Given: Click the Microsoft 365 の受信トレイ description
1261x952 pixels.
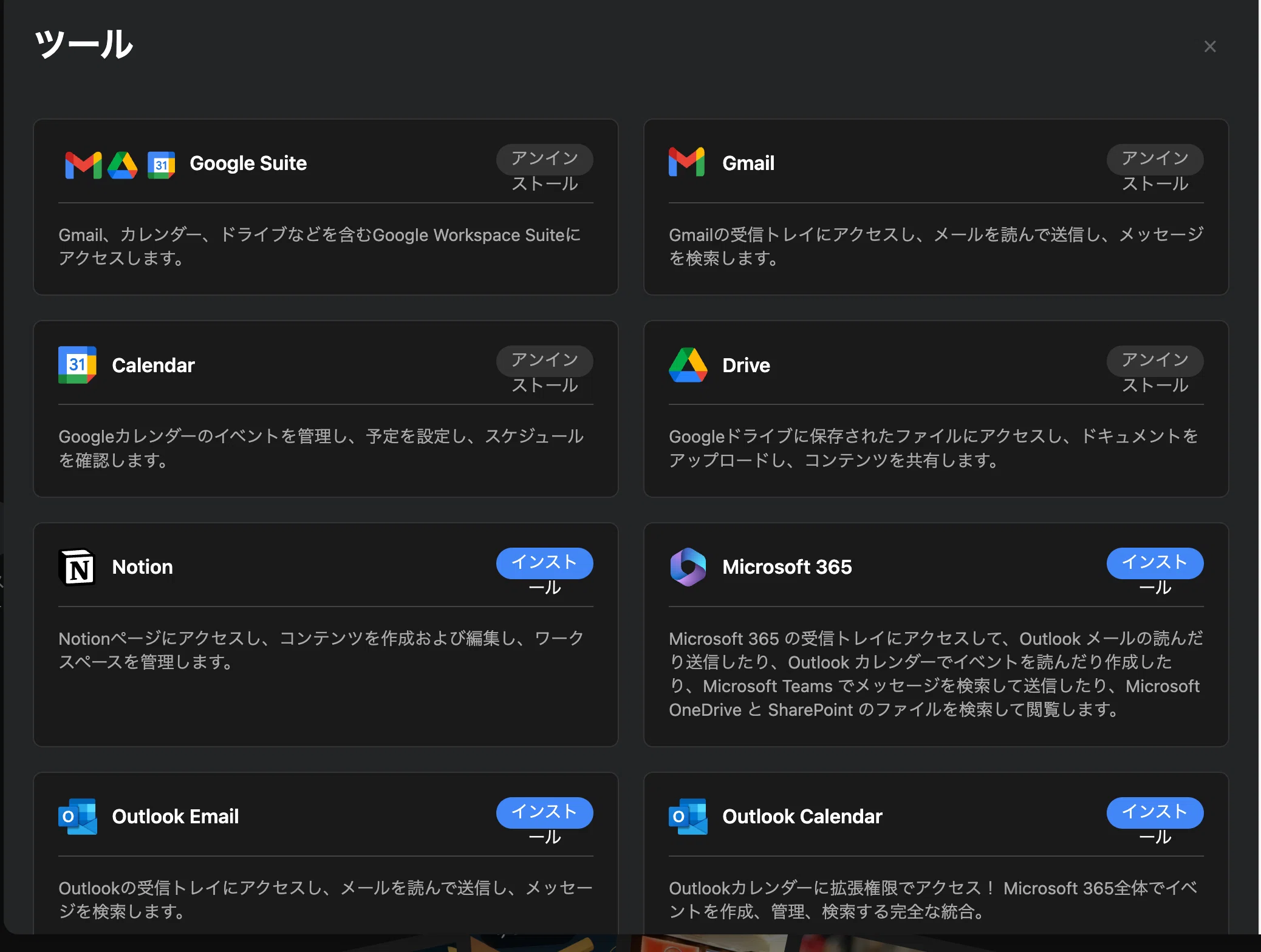Looking at the screenshot, I should pyautogui.click(x=936, y=674).
